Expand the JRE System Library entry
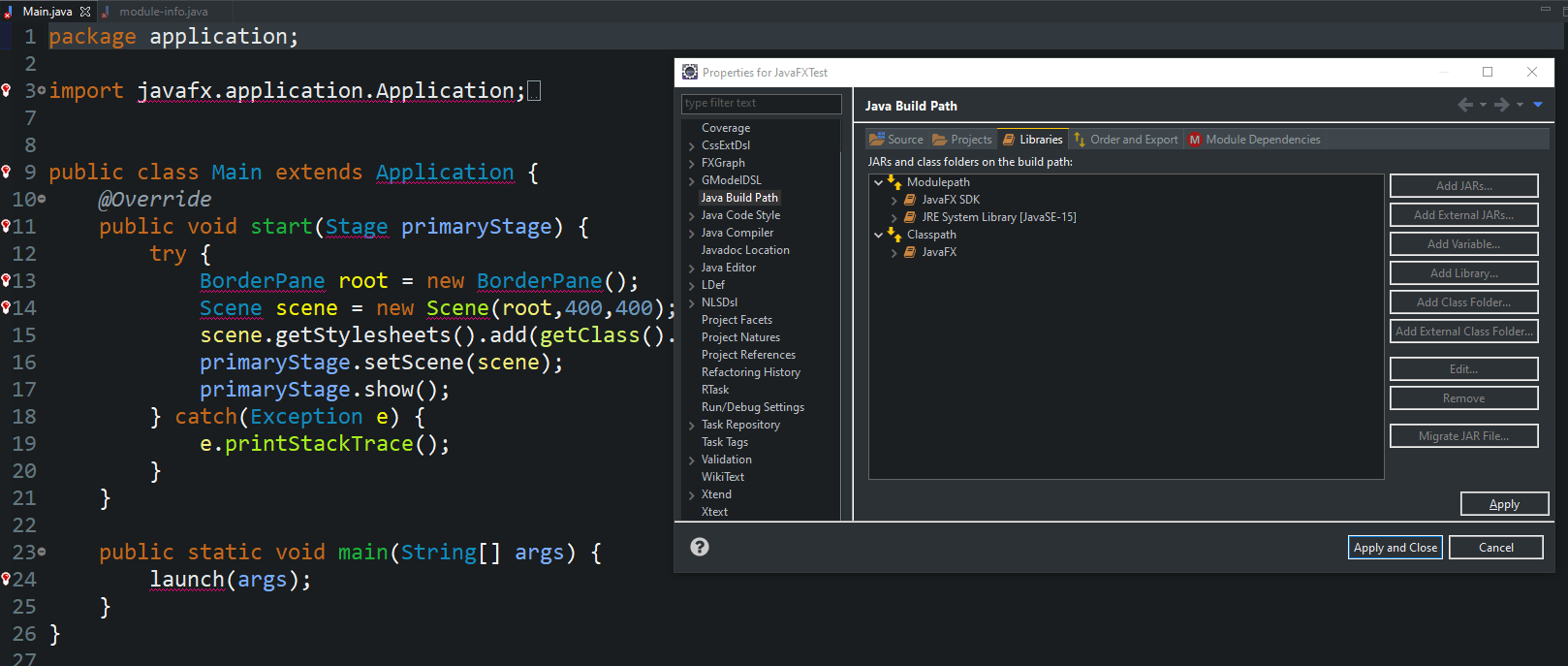The width and height of the screenshot is (1568, 666). 894,217
